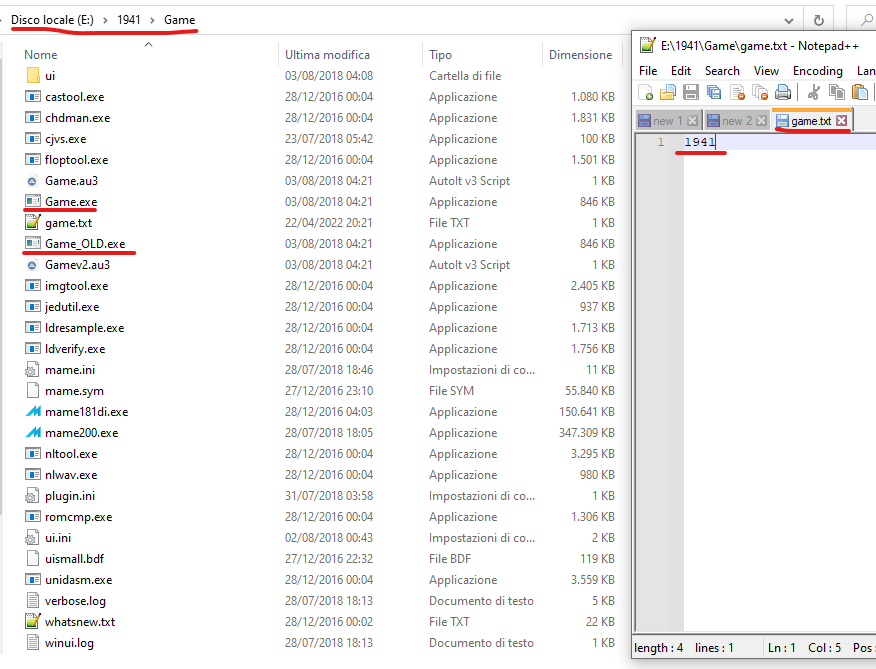Click the Gamev2.au3 AutoIt script icon
This screenshot has width=876, height=669.
(x=32, y=265)
